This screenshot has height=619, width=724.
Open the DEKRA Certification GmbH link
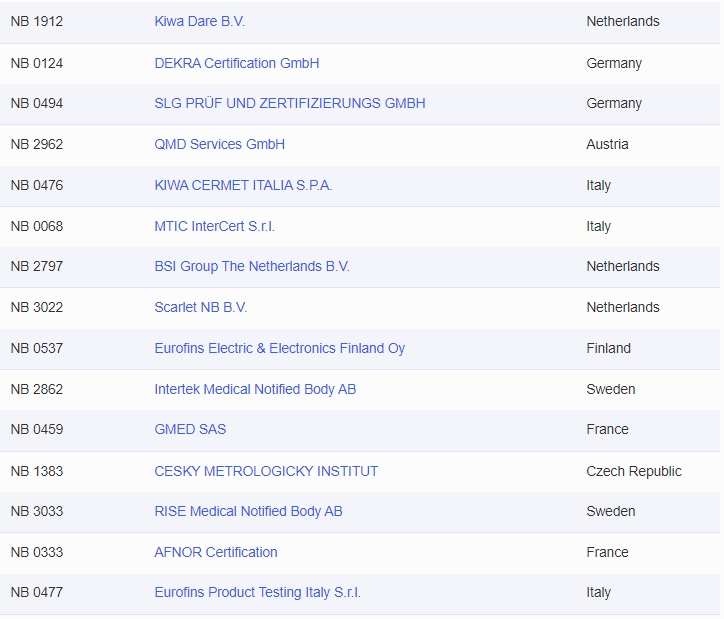(x=237, y=63)
